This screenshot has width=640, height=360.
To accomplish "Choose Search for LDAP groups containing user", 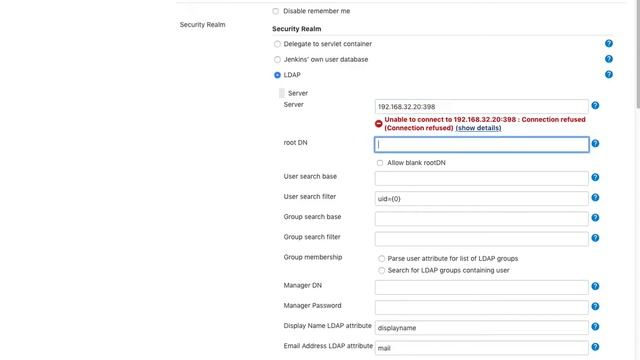I will (x=381, y=271).
